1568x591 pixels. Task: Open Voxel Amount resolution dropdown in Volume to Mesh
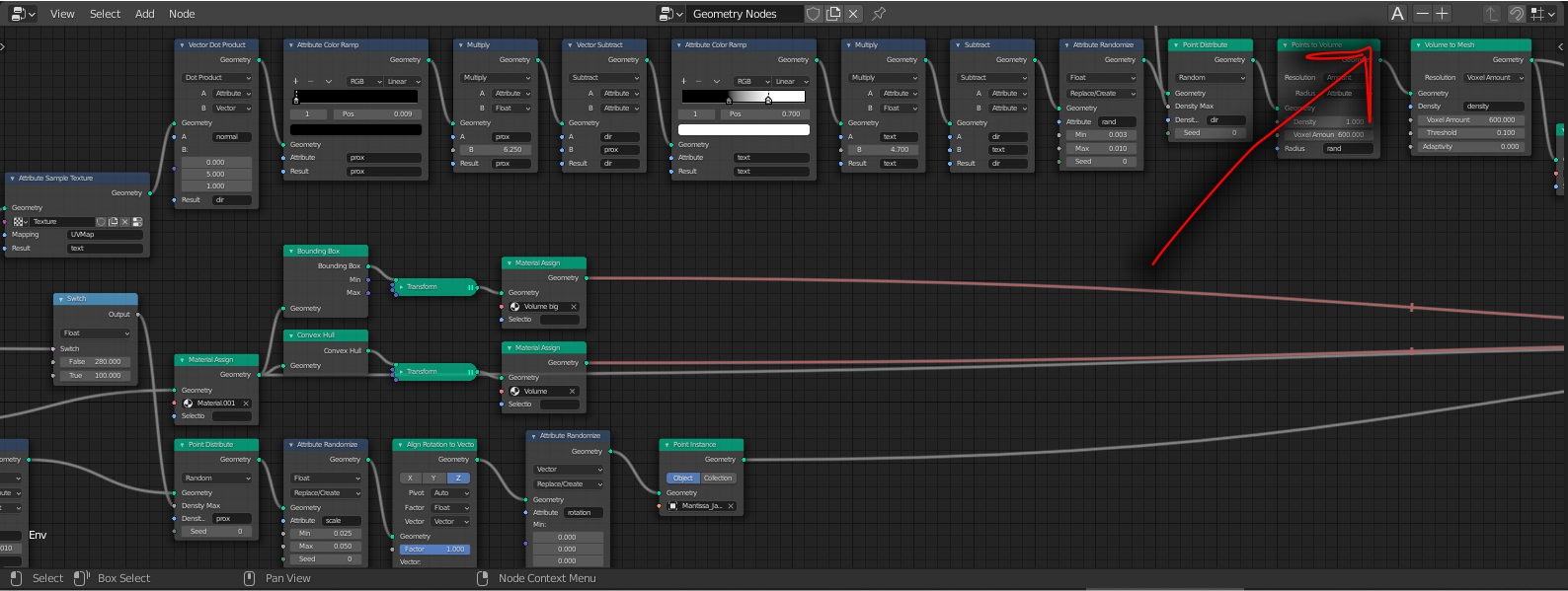(1494, 78)
